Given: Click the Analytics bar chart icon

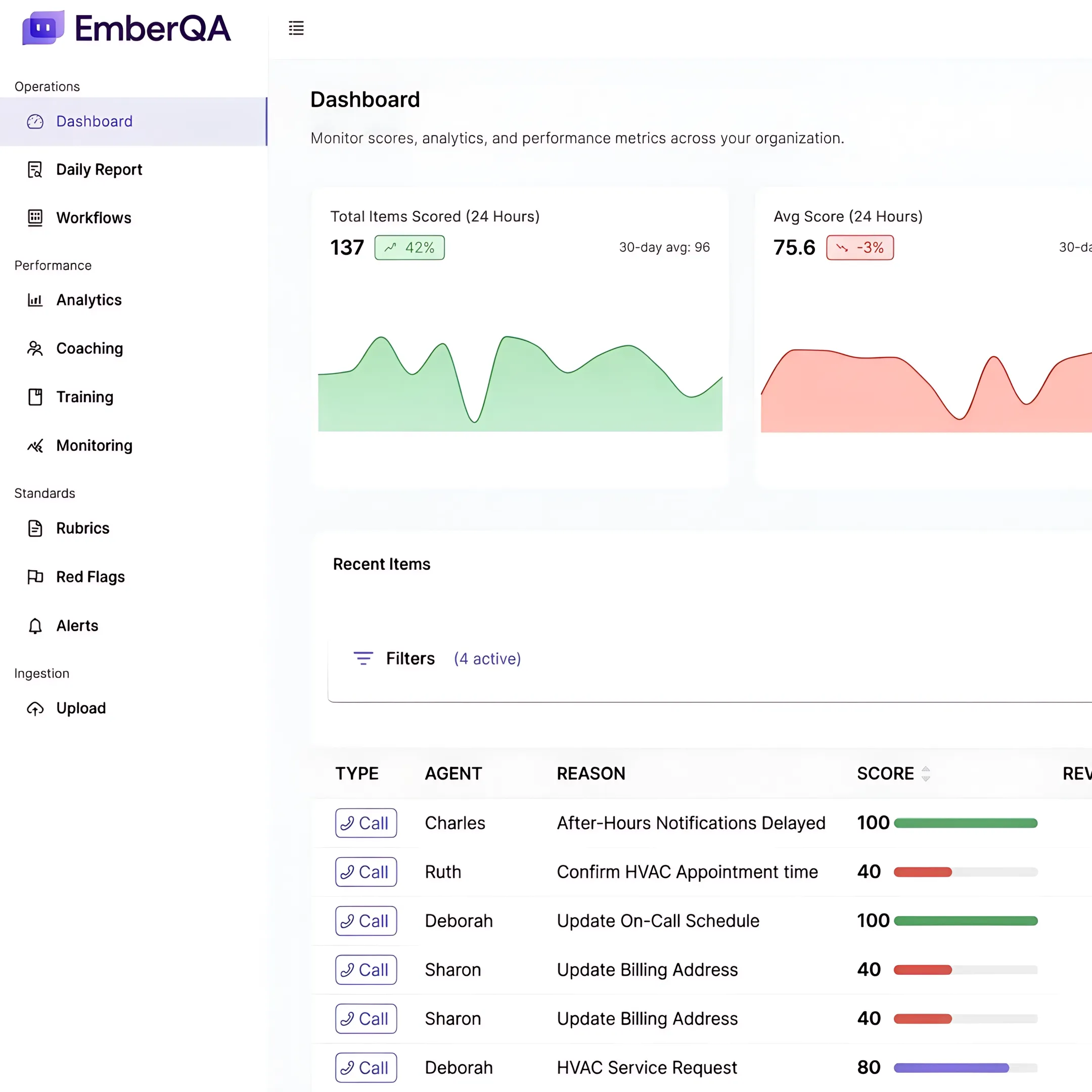Looking at the screenshot, I should 35,300.
